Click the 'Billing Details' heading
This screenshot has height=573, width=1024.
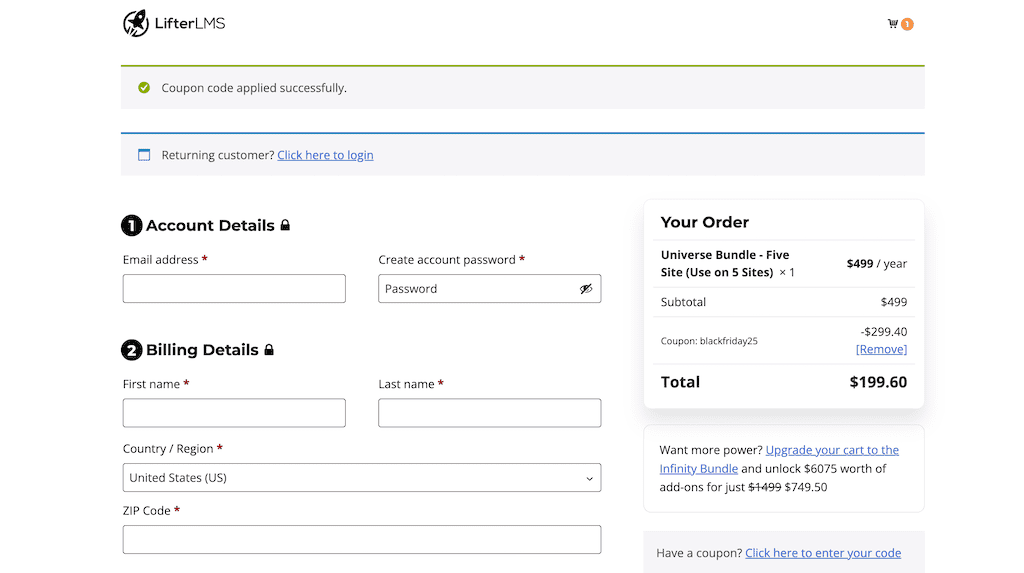(x=202, y=350)
